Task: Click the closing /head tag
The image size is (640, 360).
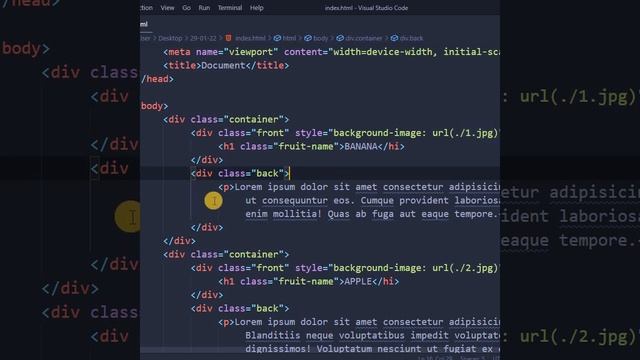Action: click(158, 79)
